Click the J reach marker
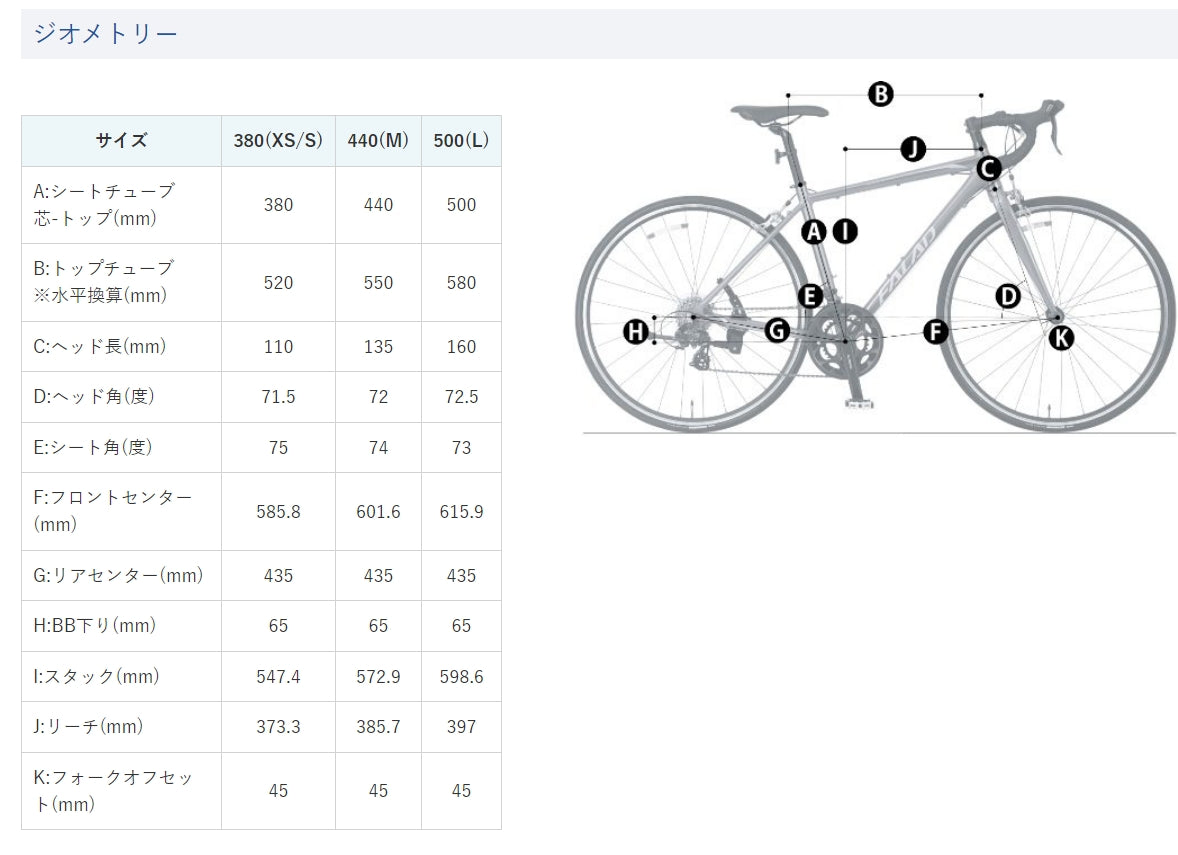Viewport: 1178px width, 855px height. coord(913,149)
